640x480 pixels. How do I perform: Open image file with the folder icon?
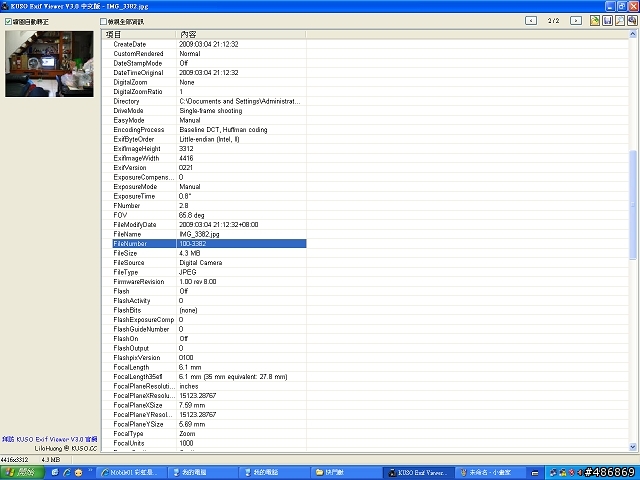(595, 20)
